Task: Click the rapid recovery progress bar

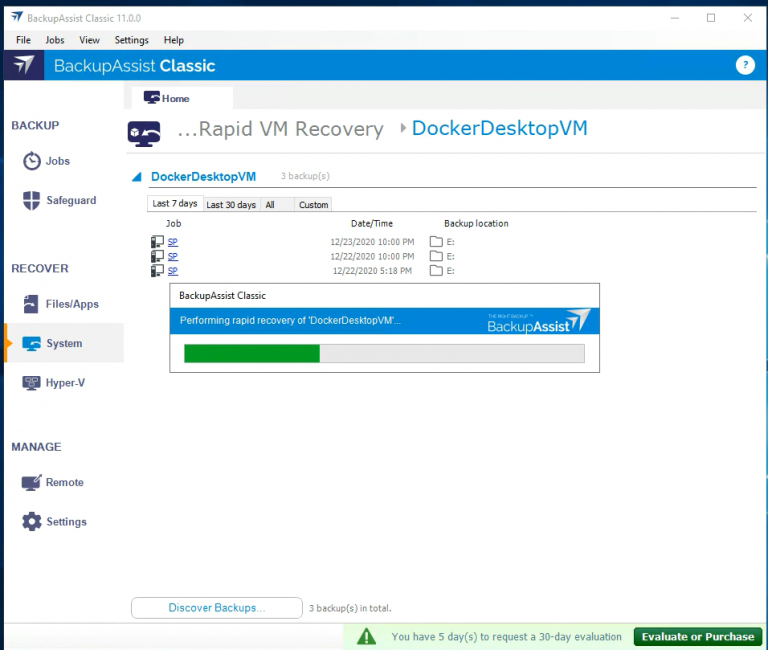Action: tap(384, 353)
